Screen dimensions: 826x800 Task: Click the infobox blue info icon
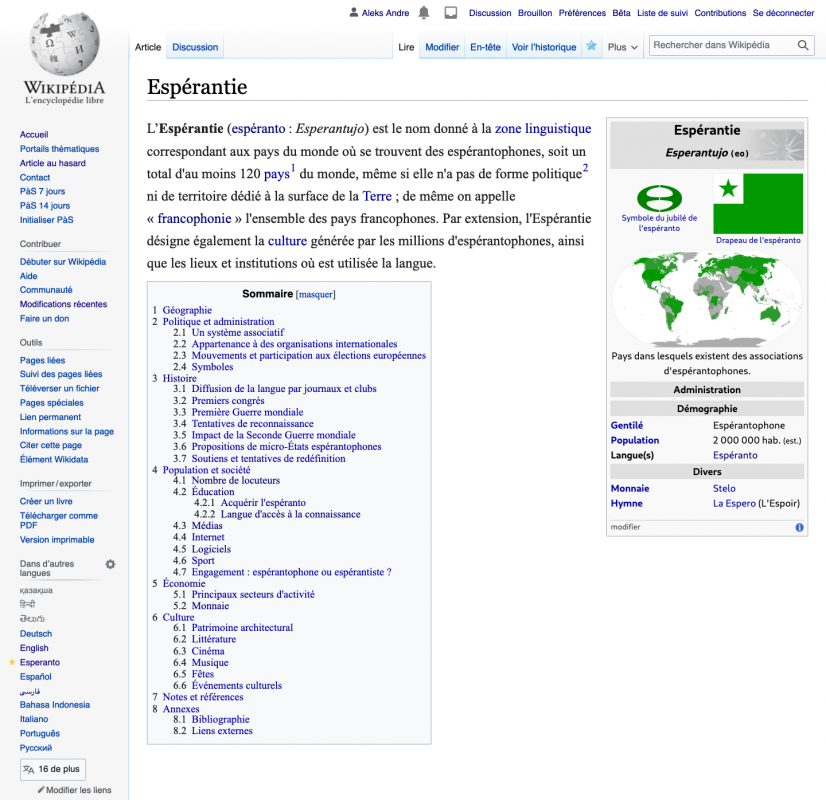(x=799, y=527)
